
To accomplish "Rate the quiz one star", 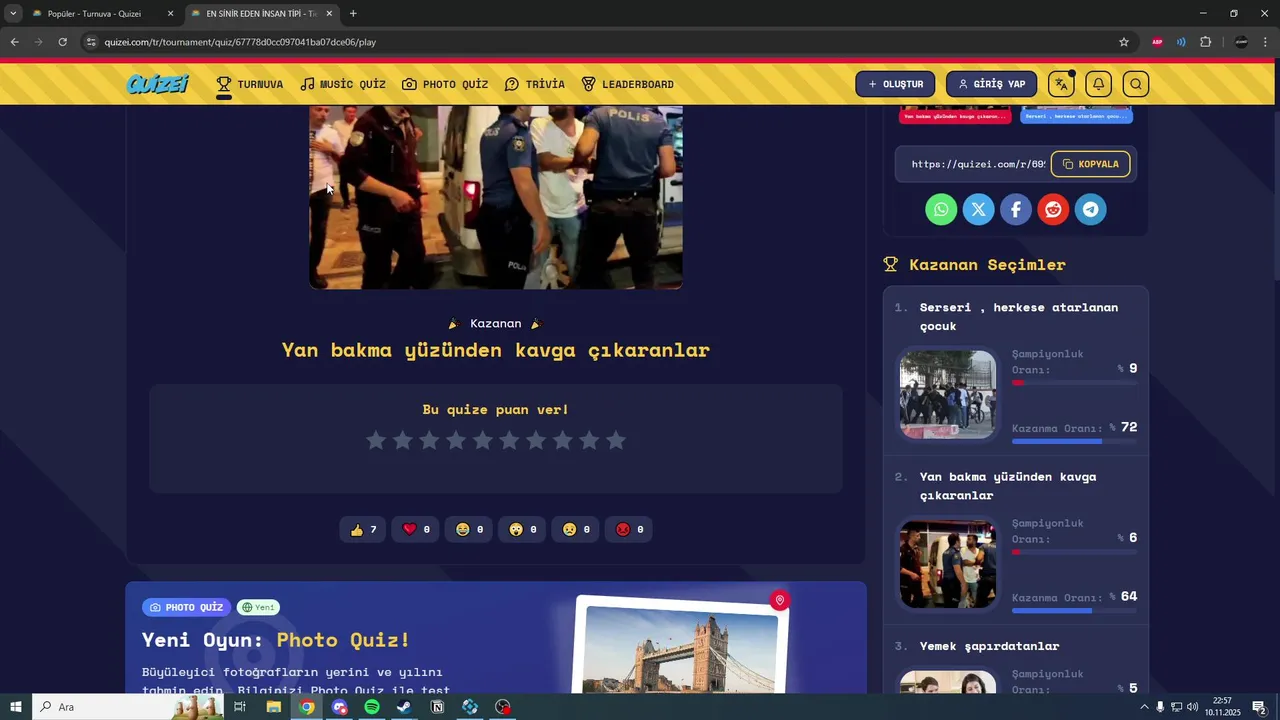I will 376,440.
